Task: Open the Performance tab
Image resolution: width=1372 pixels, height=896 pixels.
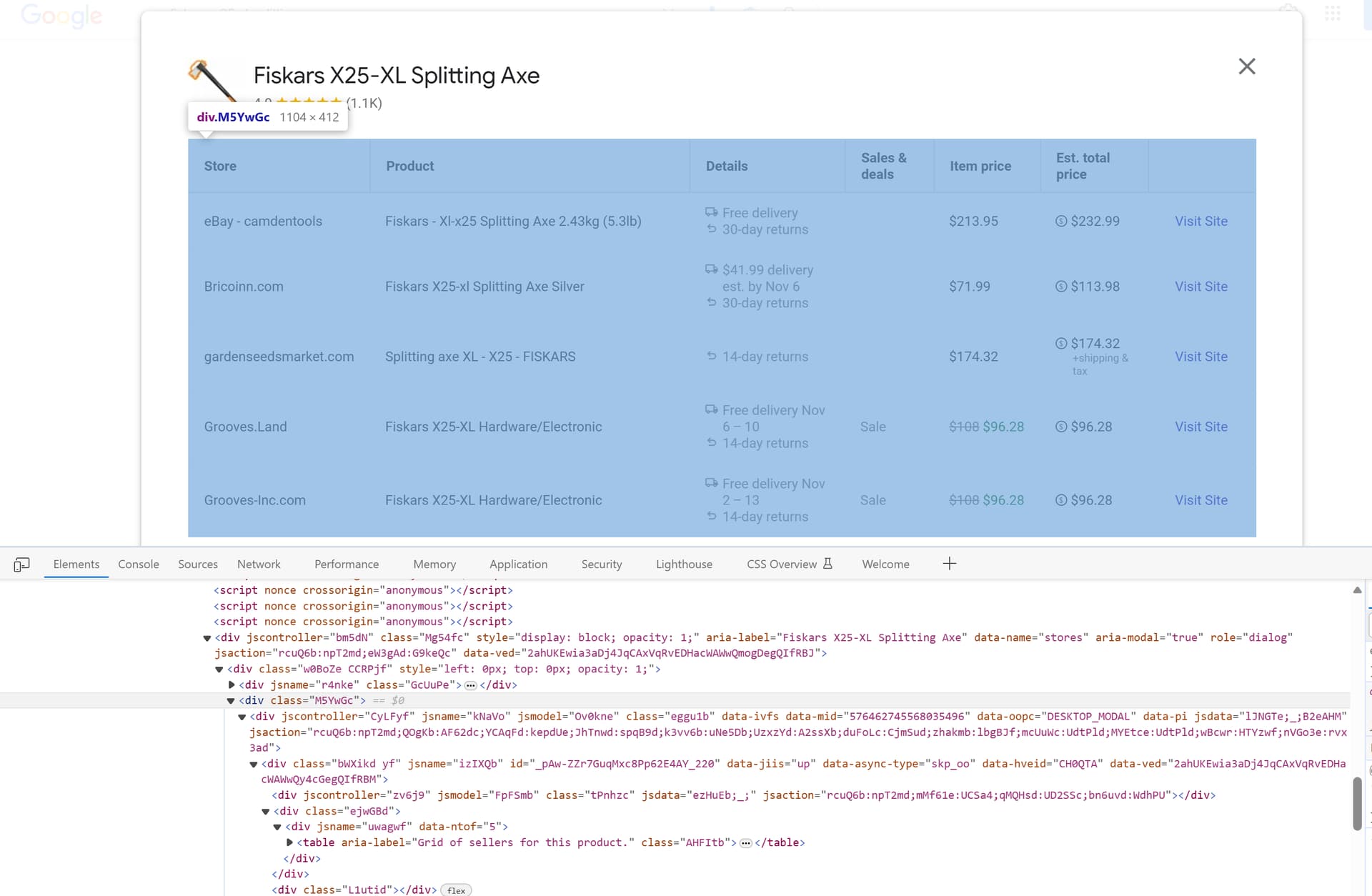Action: pyautogui.click(x=347, y=564)
